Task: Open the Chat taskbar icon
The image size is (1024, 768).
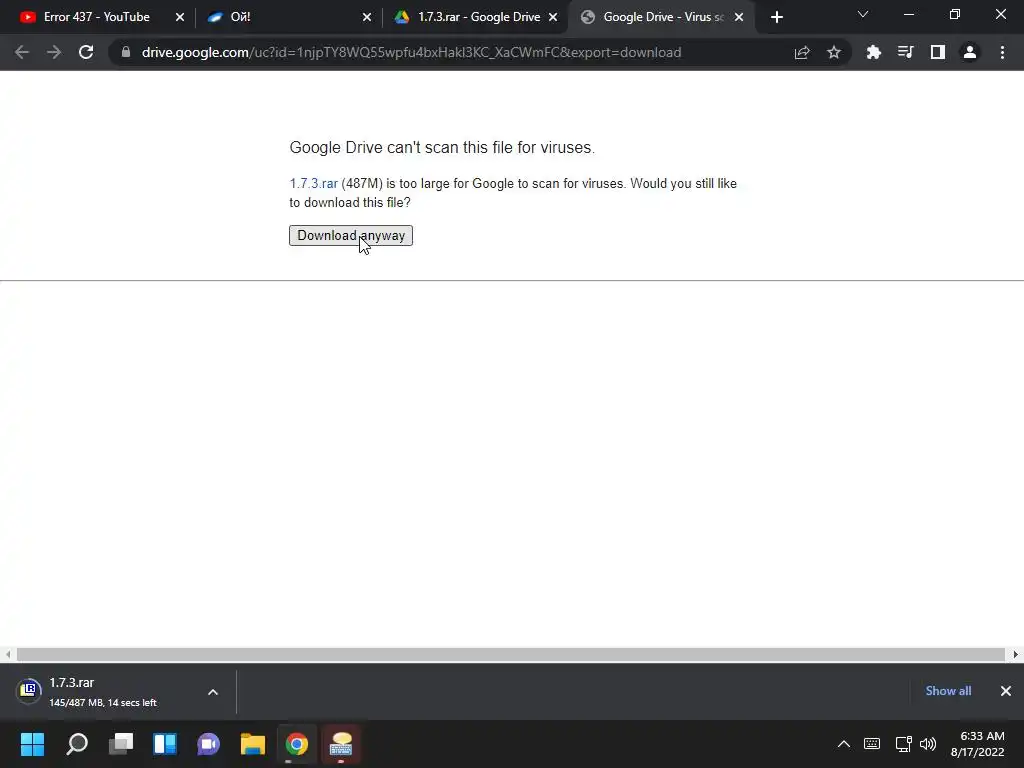Action: click(208, 744)
